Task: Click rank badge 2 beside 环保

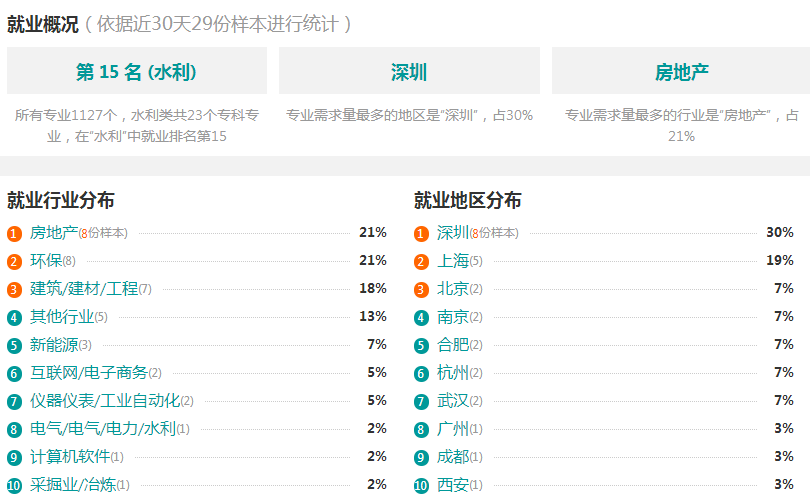Action: pyautogui.click(x=14, y=262)
